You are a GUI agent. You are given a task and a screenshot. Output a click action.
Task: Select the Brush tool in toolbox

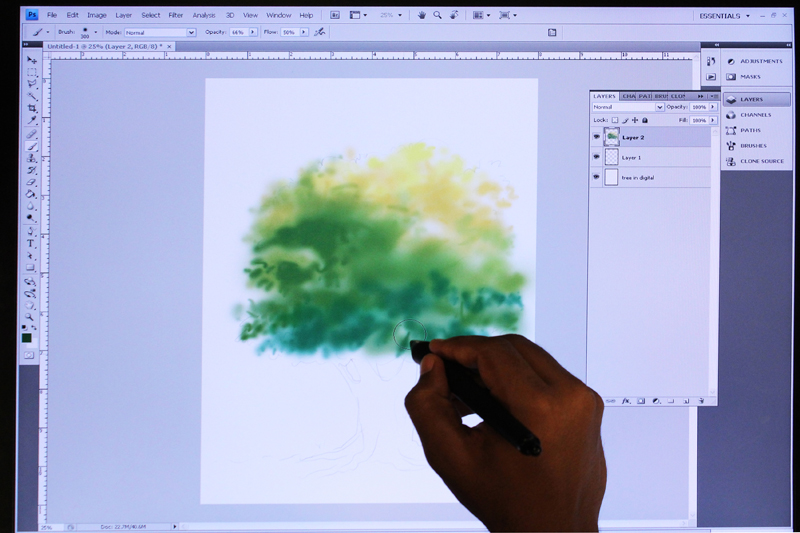[32, 146]
